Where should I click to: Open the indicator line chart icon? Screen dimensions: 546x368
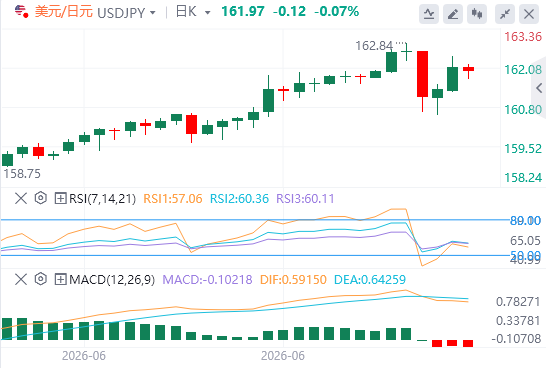click(x=429, y=14)
